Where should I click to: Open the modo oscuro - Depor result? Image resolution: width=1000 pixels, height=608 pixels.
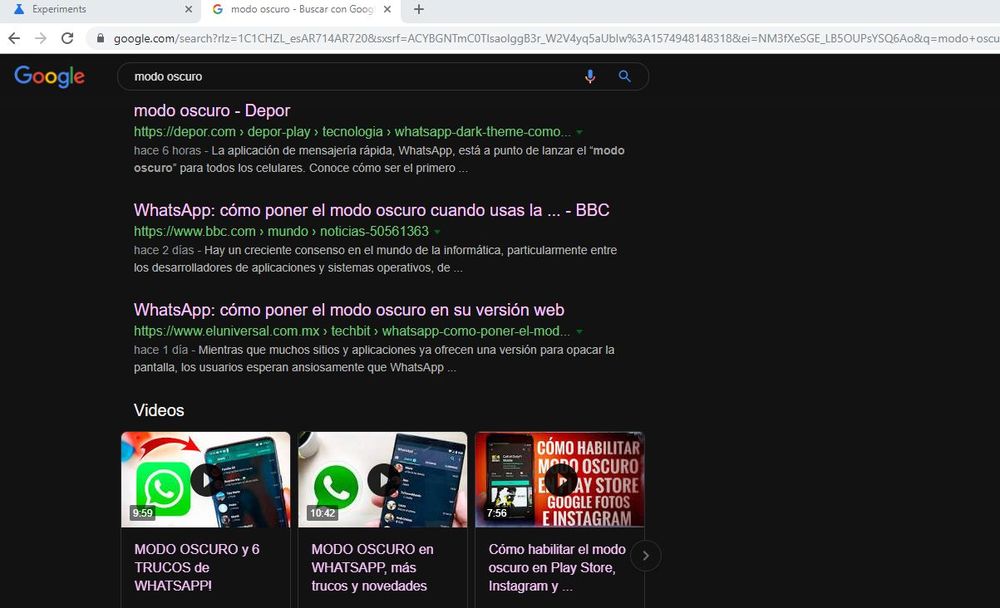(212, 110)
